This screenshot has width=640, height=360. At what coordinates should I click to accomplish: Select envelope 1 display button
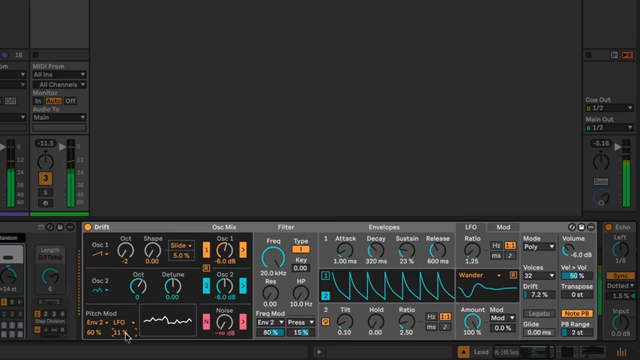[x=325, y=276]
